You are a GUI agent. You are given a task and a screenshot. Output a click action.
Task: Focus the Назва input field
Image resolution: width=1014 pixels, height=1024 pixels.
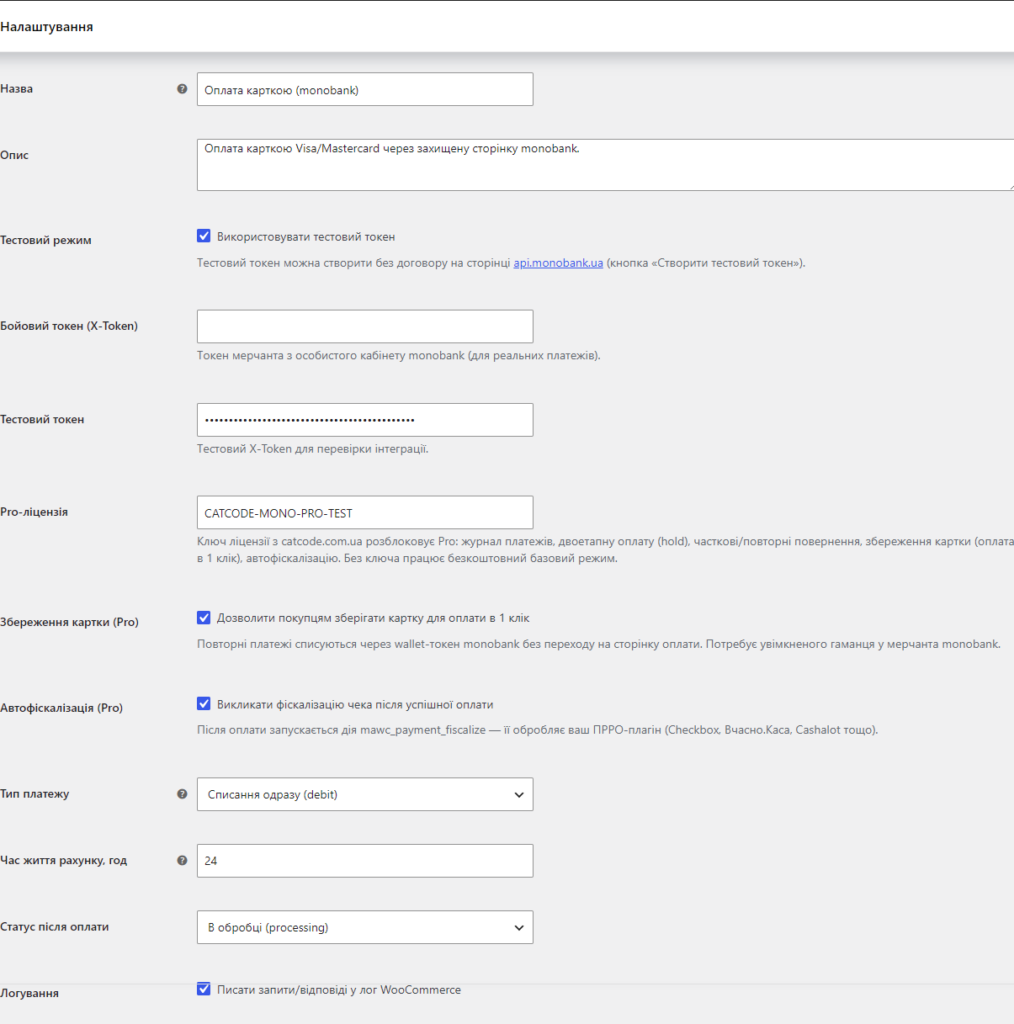click(365, 89)
